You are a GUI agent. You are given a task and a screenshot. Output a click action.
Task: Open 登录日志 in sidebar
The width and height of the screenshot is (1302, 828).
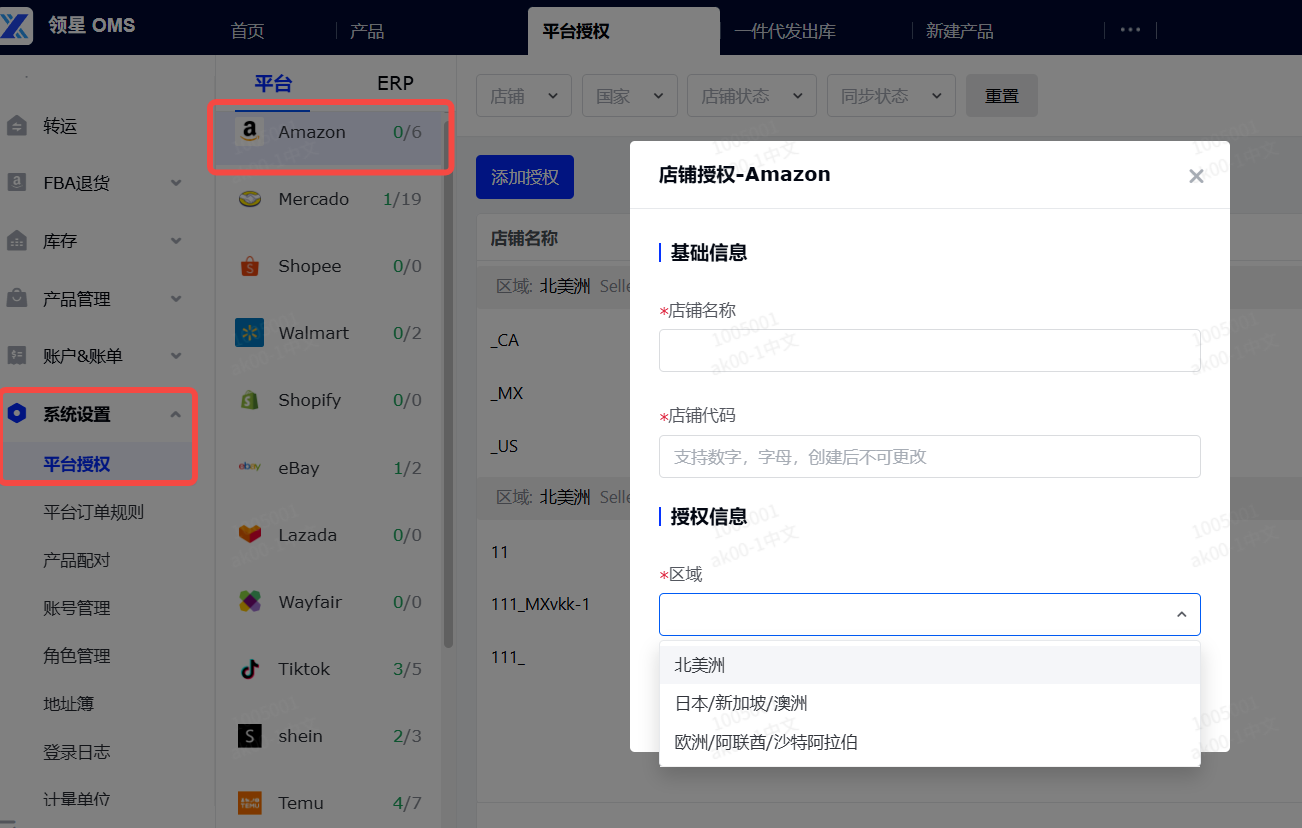click(77, 752)
